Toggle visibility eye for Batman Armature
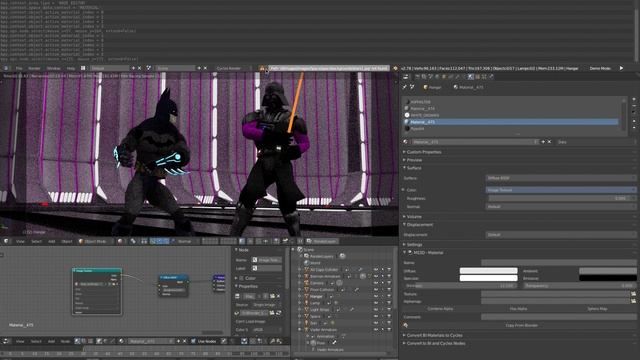 [376, 276]
